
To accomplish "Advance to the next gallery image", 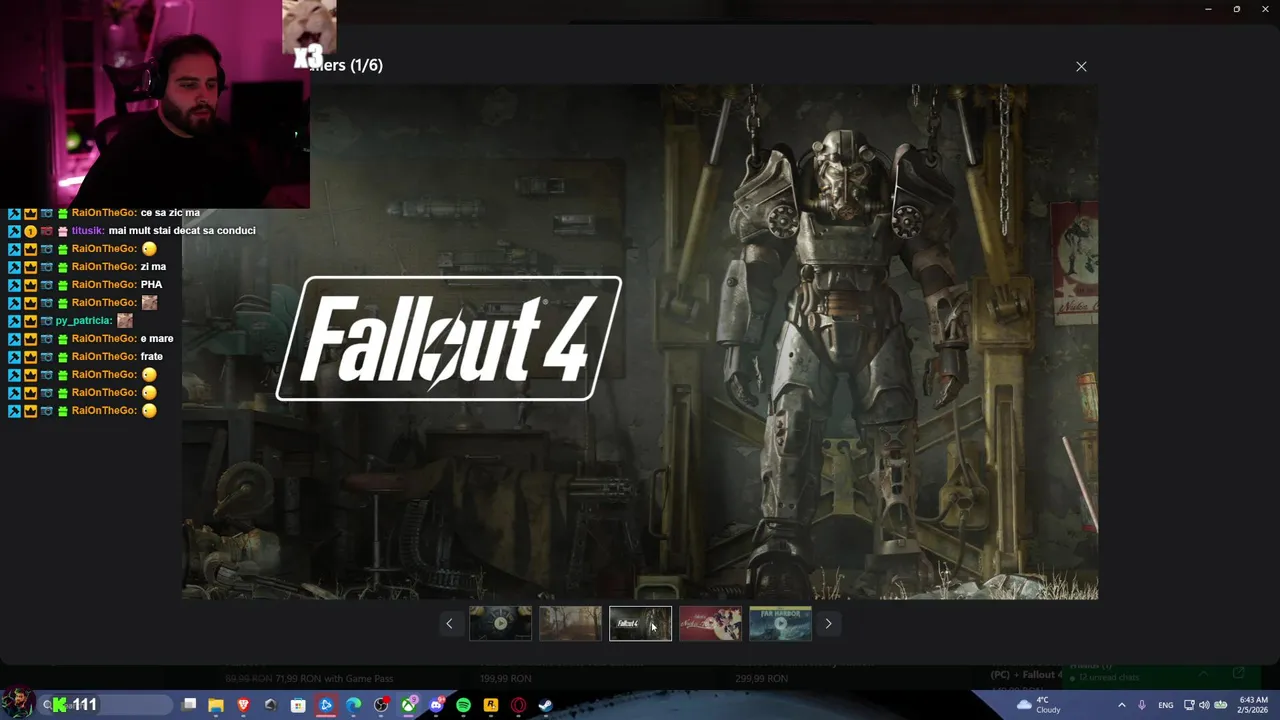I will coord(828,624).
